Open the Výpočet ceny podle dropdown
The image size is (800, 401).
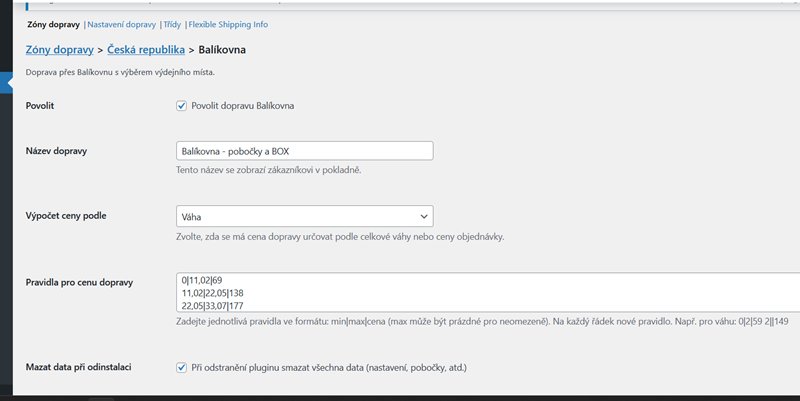coord(303,216)
